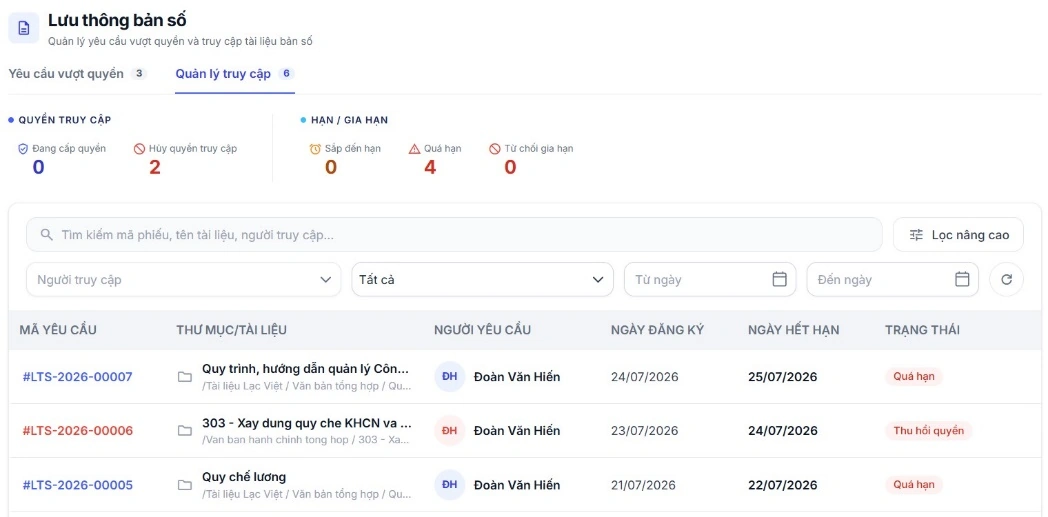Focus the Tìm kiếm mã phiếu search field
The height and width of the screenshot is (517, 1048).
click(x=454, y=235)
